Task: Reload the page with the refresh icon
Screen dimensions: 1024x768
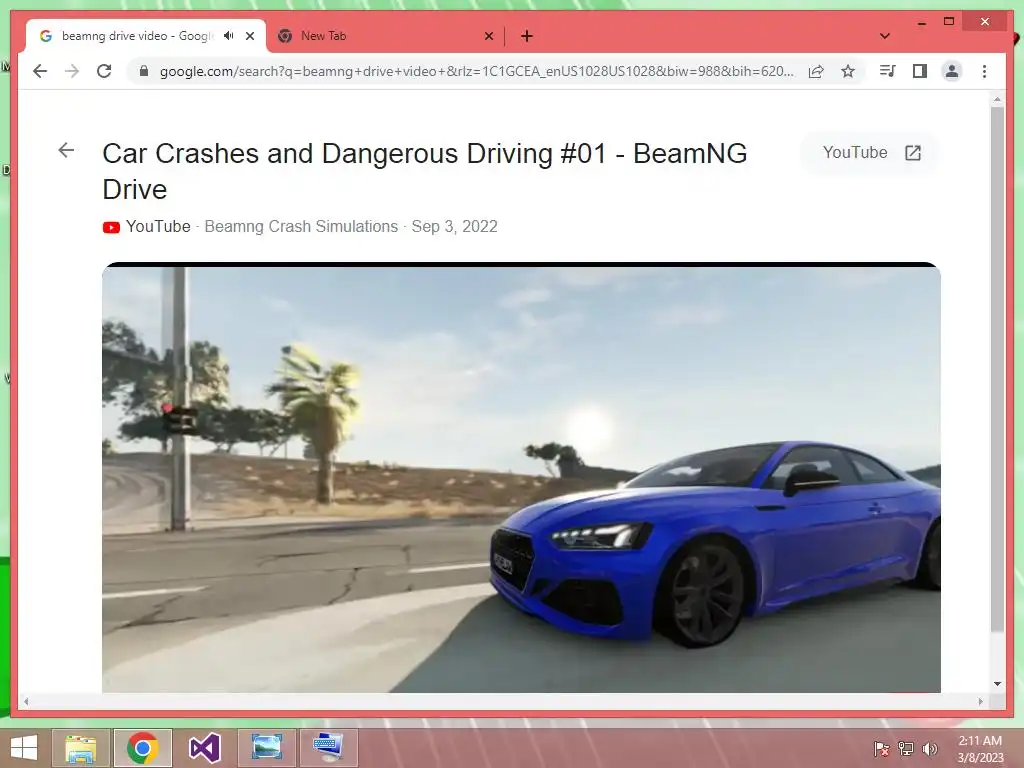Action: pyautogui.click(x=104, y=71)
